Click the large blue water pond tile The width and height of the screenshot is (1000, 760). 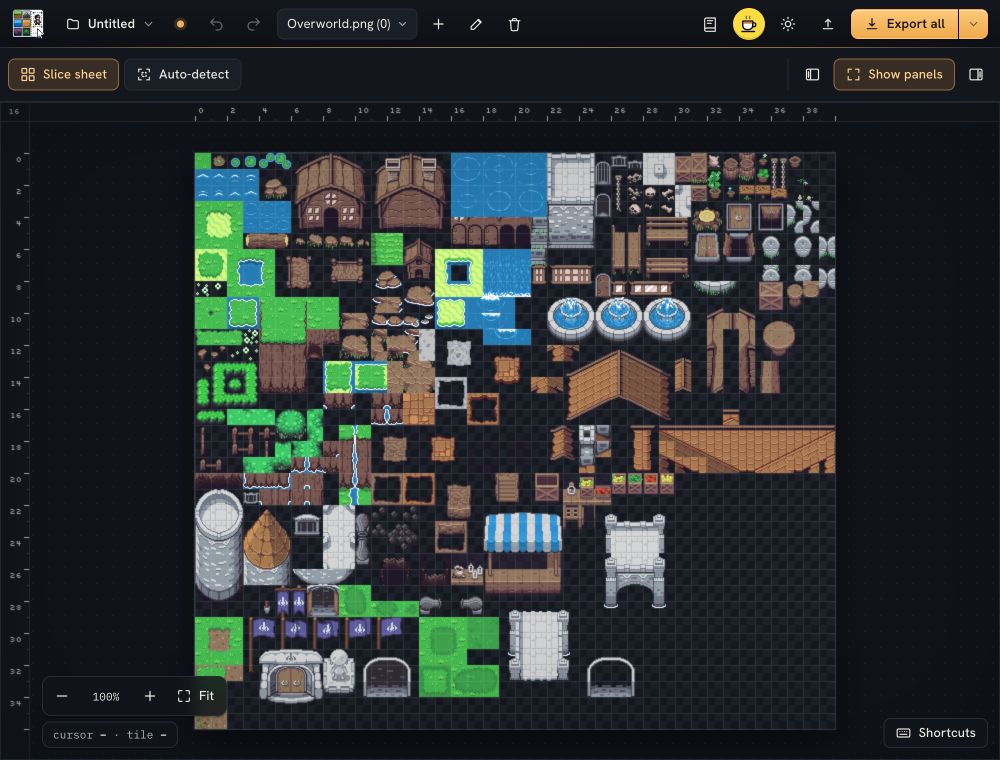pyautogui.click(x=499, y=185)
